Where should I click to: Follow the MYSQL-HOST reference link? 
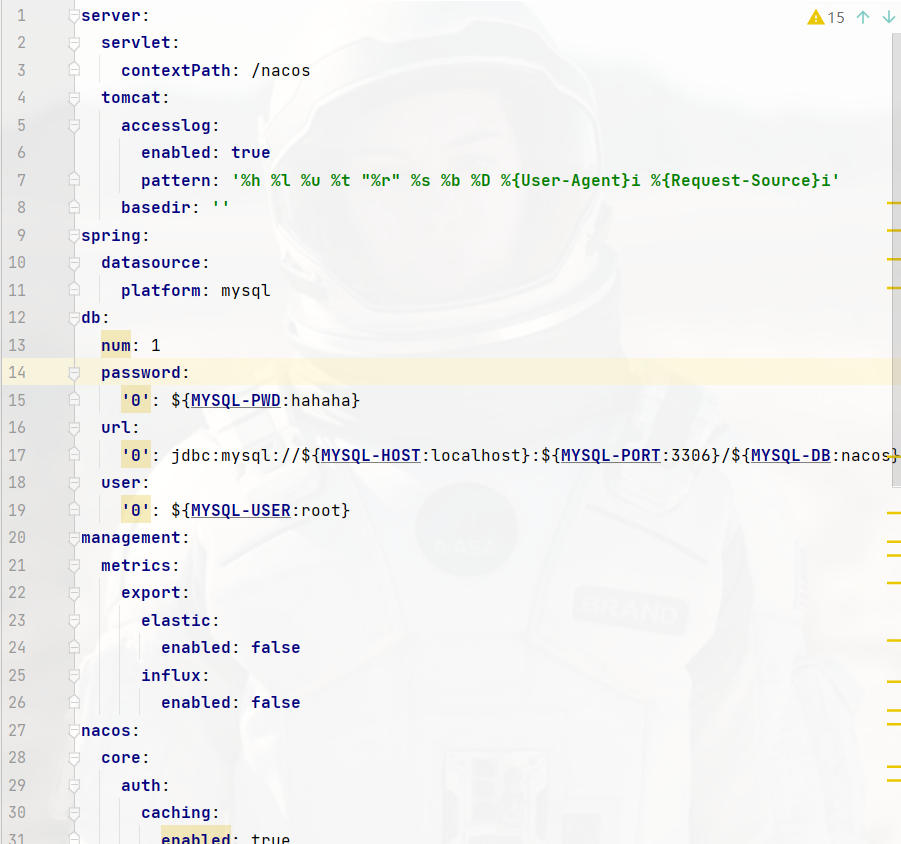[x=369, y=455]
